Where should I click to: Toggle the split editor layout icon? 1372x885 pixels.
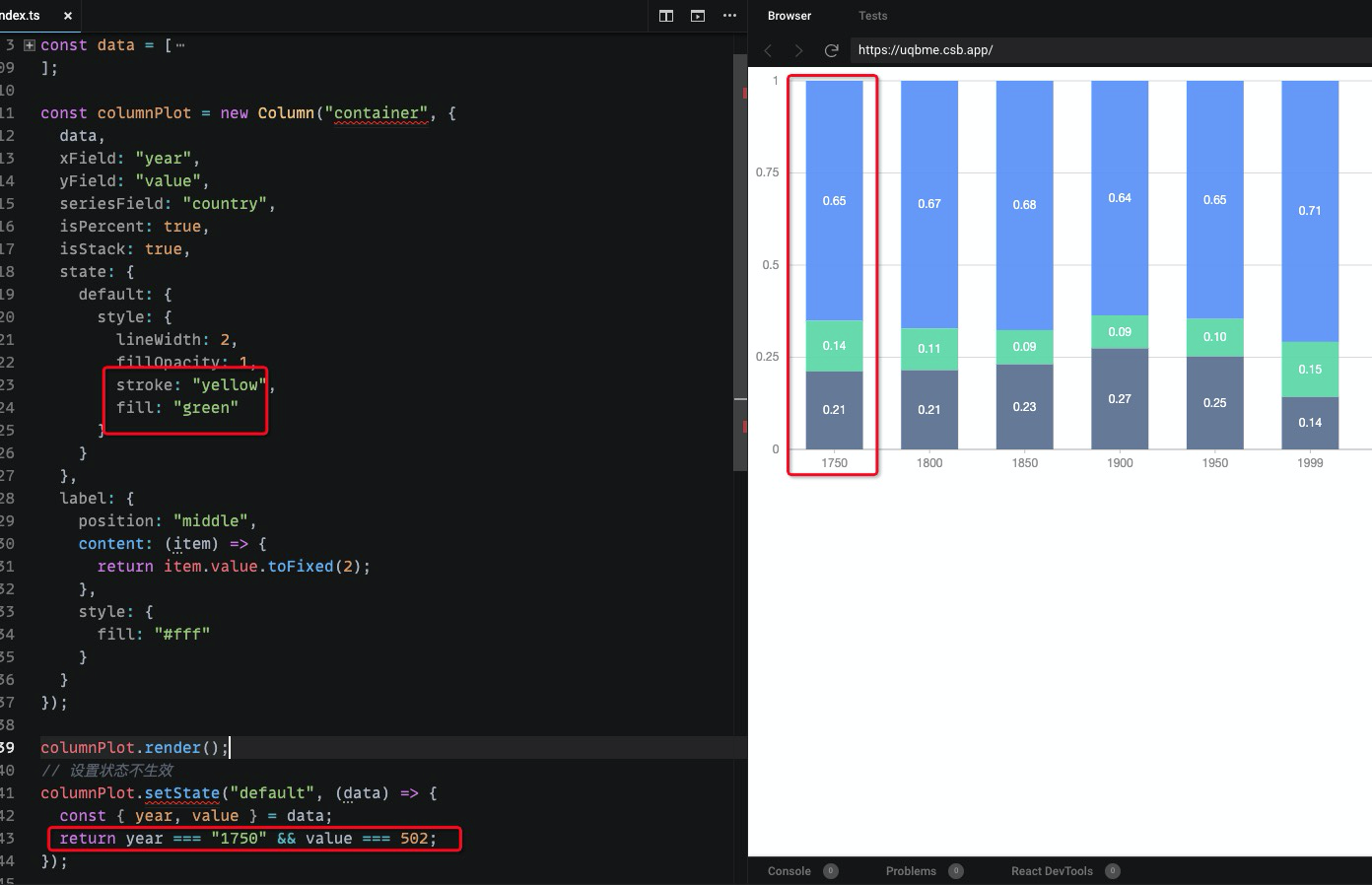[x=665, y=16]
